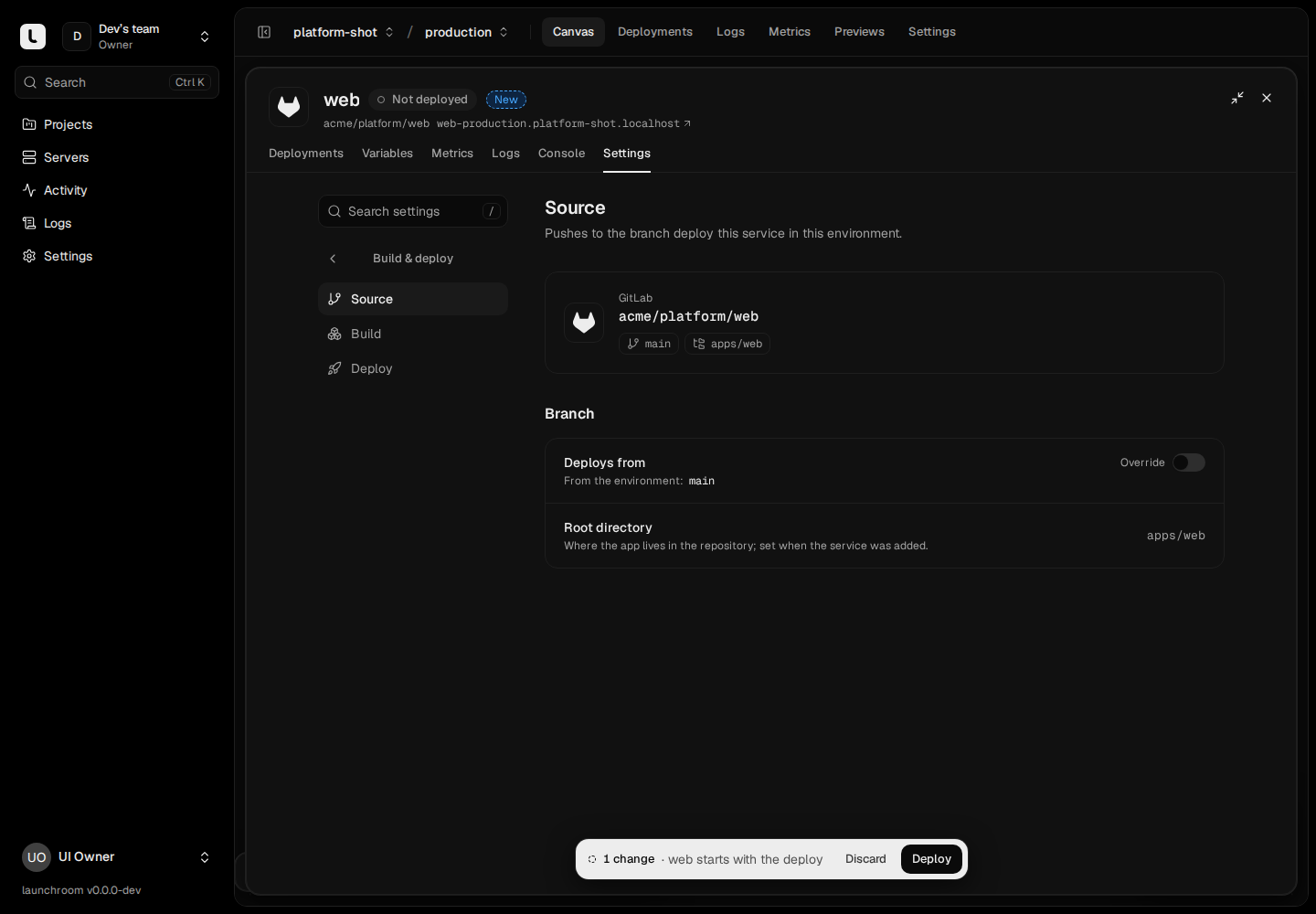
Task: Click the apps/web root directory value
Action: (1176, 536)
